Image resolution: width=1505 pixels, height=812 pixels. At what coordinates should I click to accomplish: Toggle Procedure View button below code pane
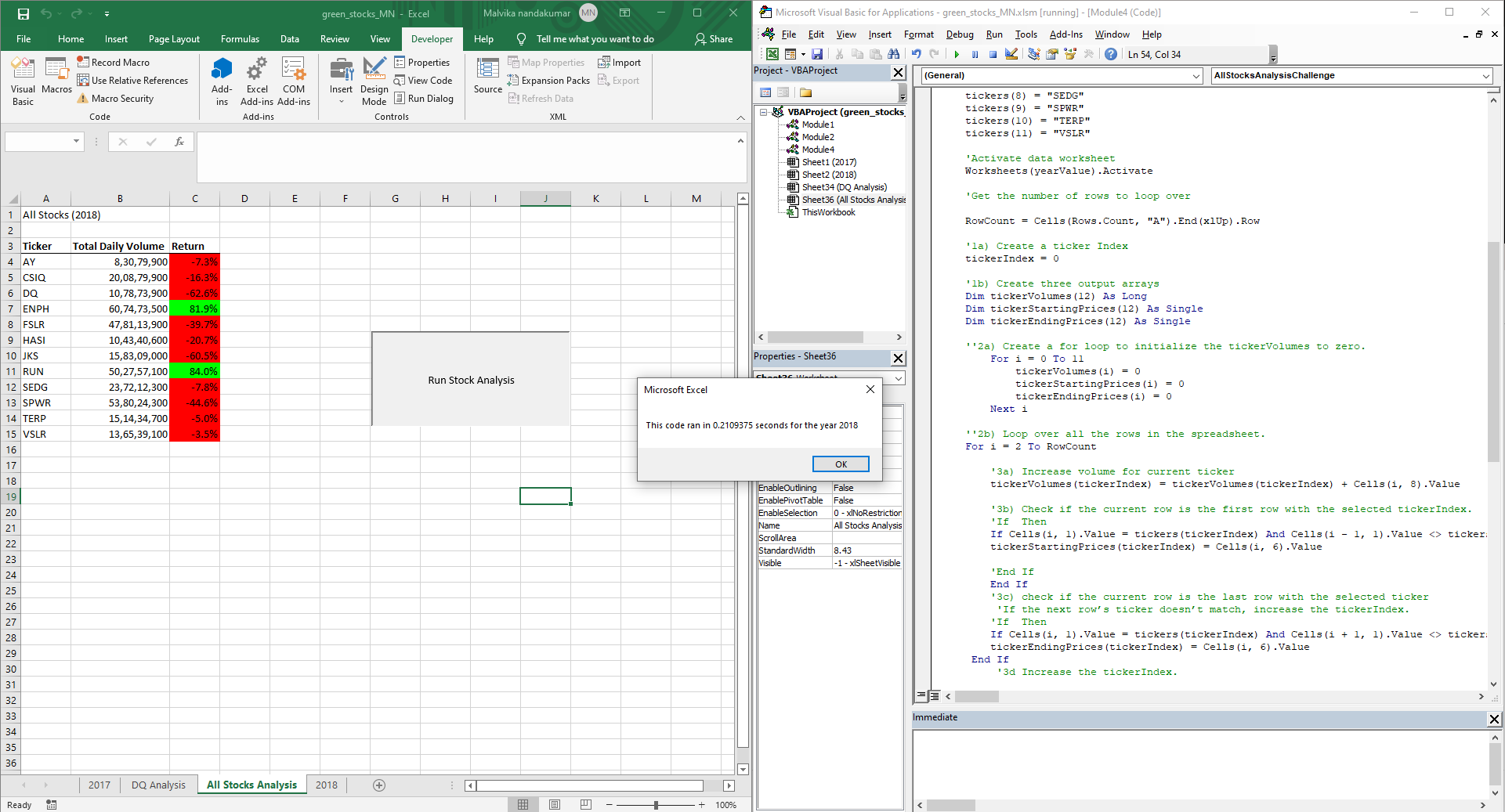(x=921, y=696)
